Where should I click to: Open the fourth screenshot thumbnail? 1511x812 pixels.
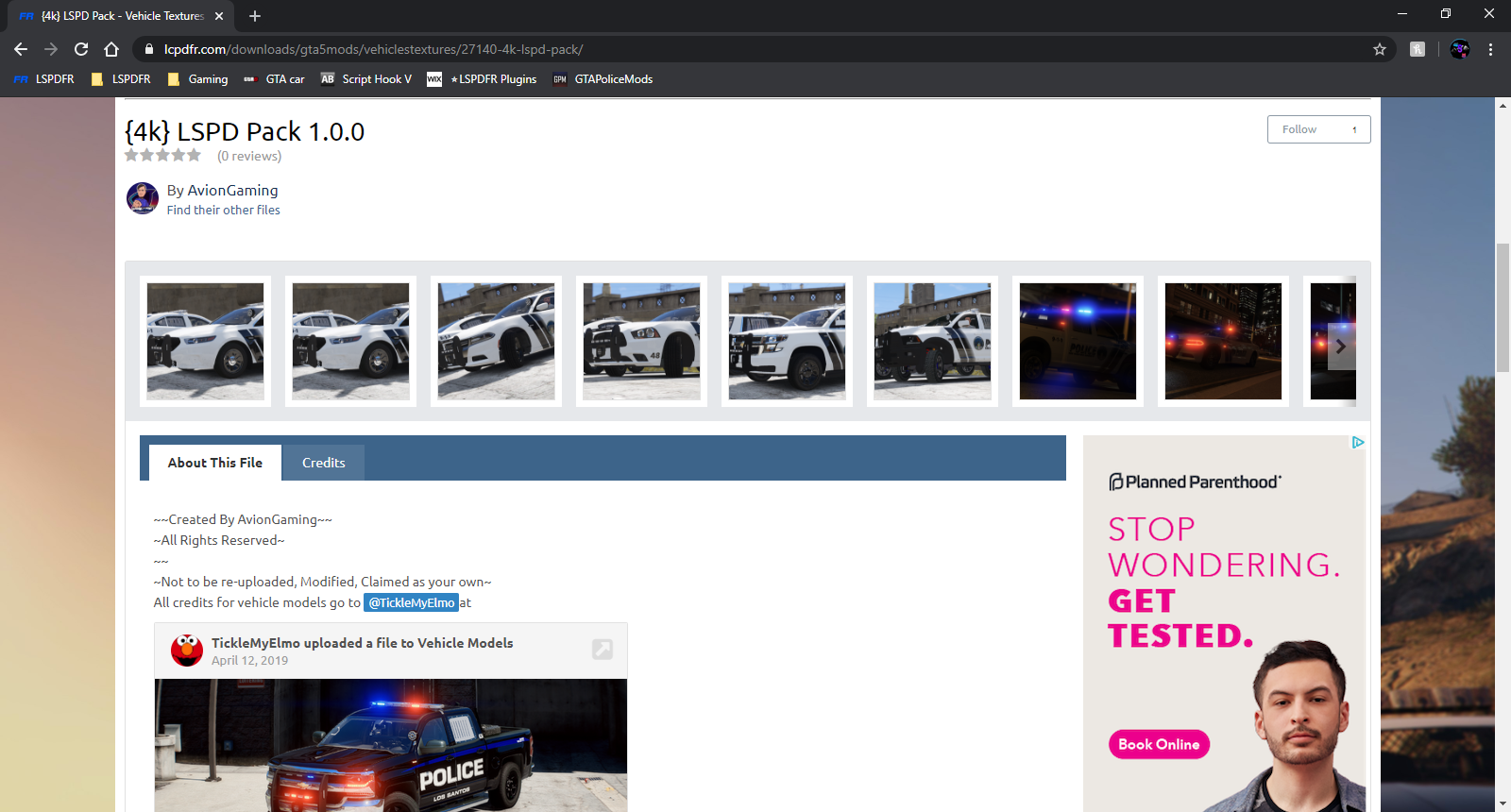[641, 341]
